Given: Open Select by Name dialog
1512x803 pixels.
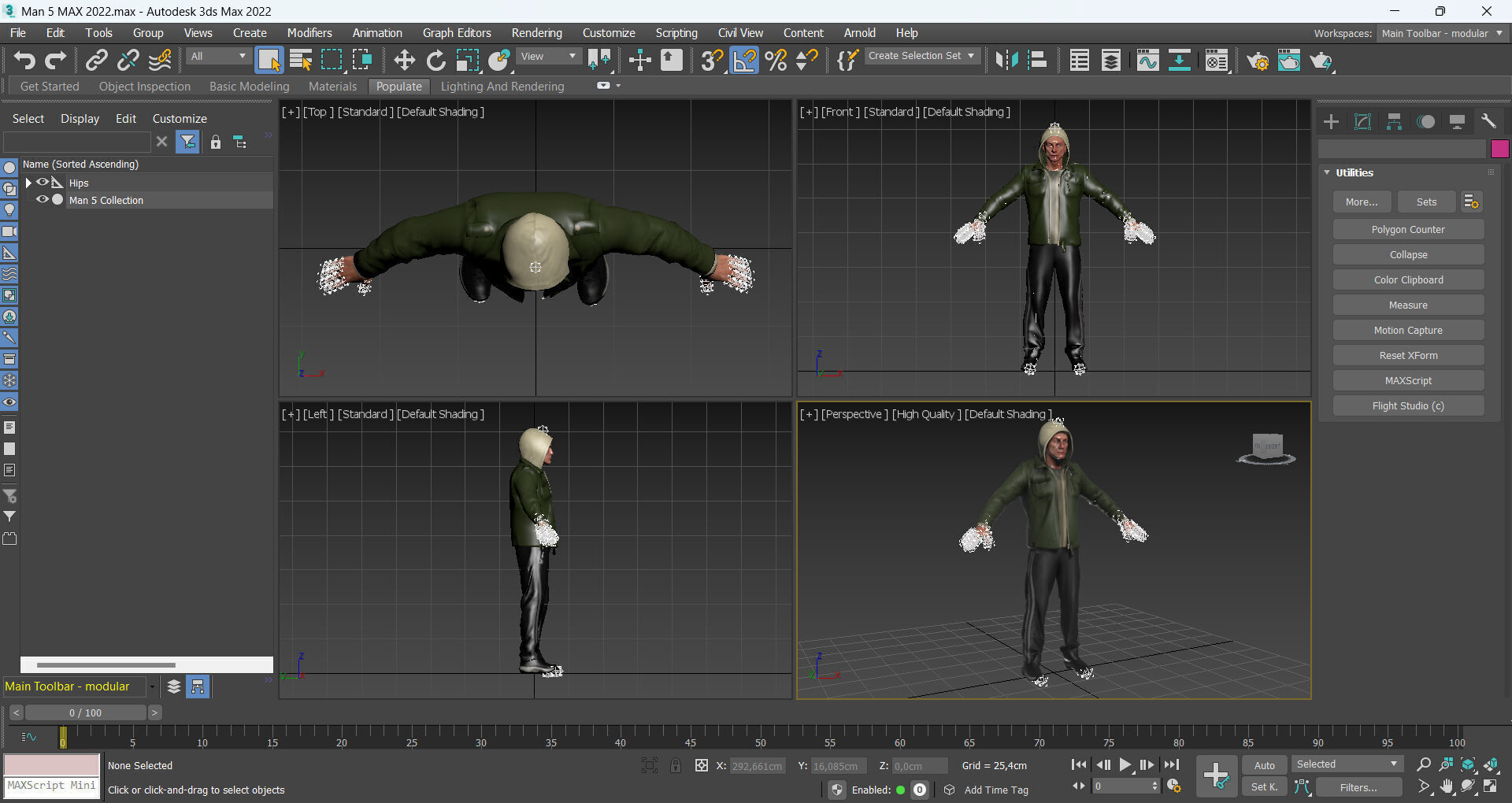Looking at the screenshot, I should click(300, 61).
